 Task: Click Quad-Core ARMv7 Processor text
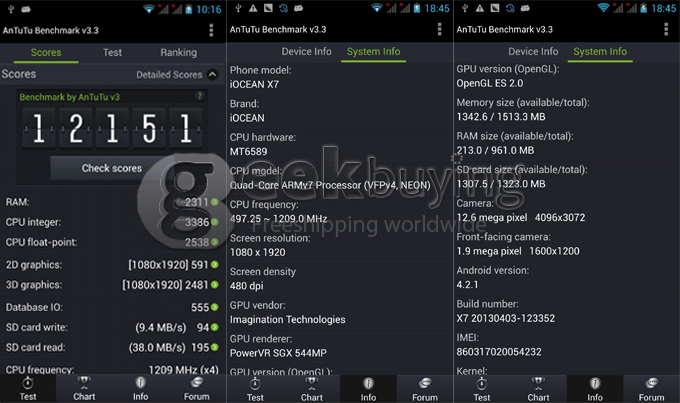[330, 185]
